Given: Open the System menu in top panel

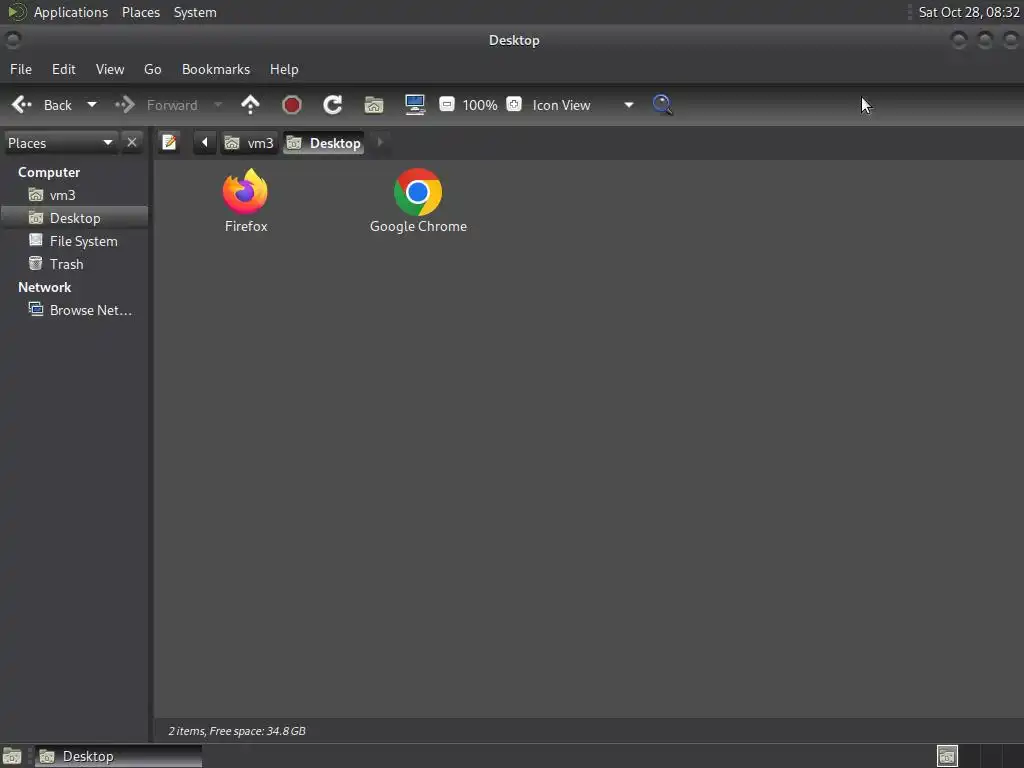Looking at the screenshot, I should [x=195, y=12].
